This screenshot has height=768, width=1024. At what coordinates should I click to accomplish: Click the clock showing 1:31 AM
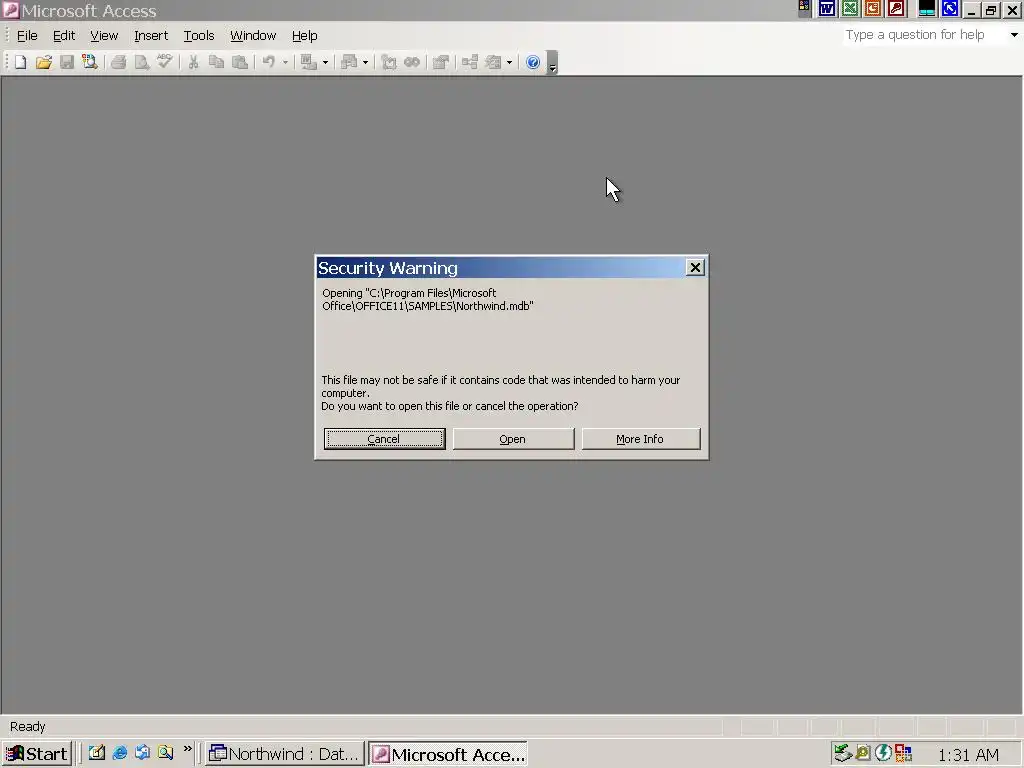pyautogui.click(x=968, y=755)
